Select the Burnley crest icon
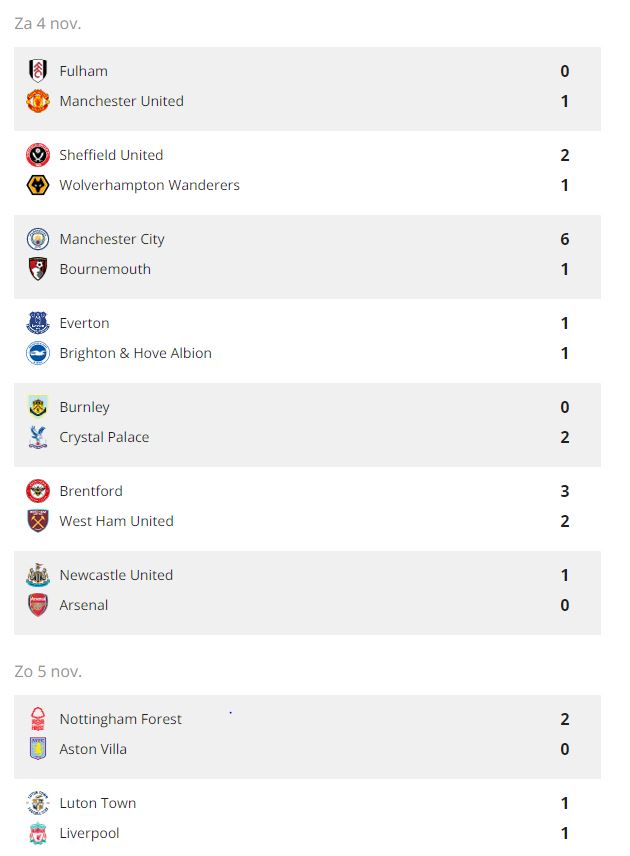The width and height of the screenshot is (630, 856). 38,407
